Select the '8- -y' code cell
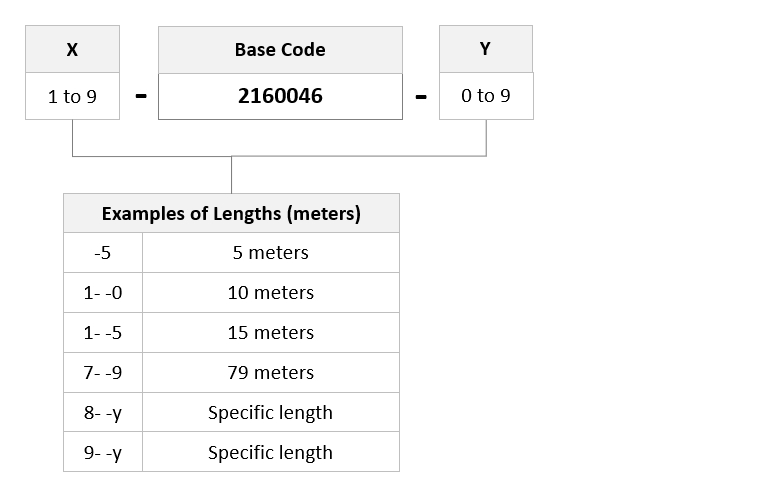The width and height of the screenshot is (760, 496). click(x=103, y=412)
